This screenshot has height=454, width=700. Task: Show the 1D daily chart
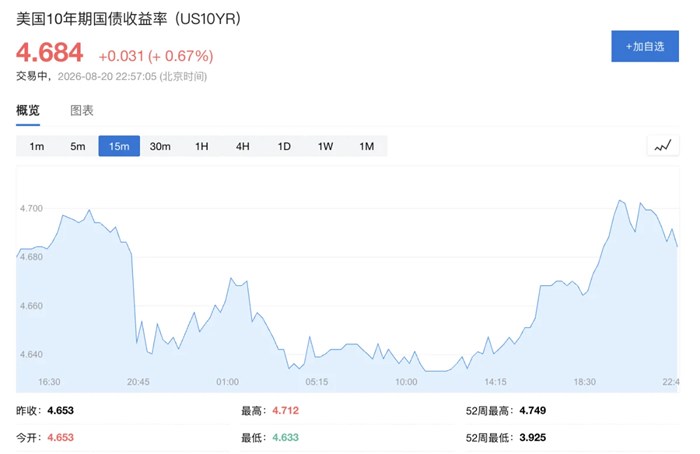pos(284,146)
